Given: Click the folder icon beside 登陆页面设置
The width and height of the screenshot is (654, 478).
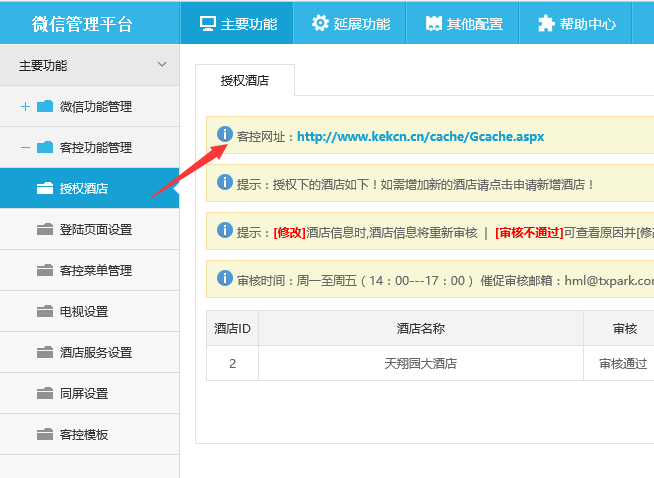Looking at the screenshot, I should click(x=44, y=229).
